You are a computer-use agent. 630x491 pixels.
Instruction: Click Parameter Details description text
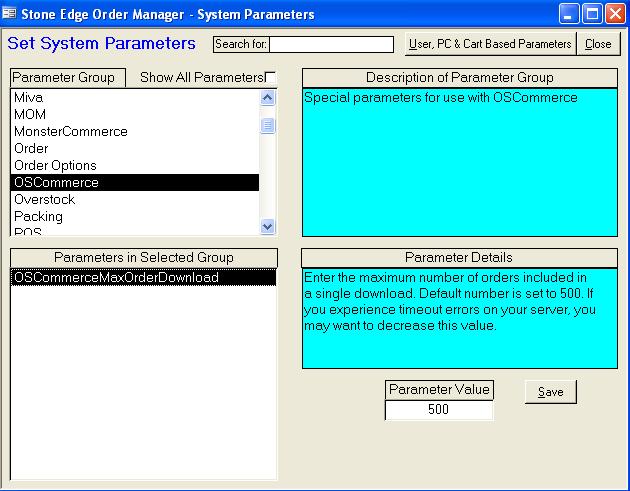pyautogui.click(x=450, y=301)
